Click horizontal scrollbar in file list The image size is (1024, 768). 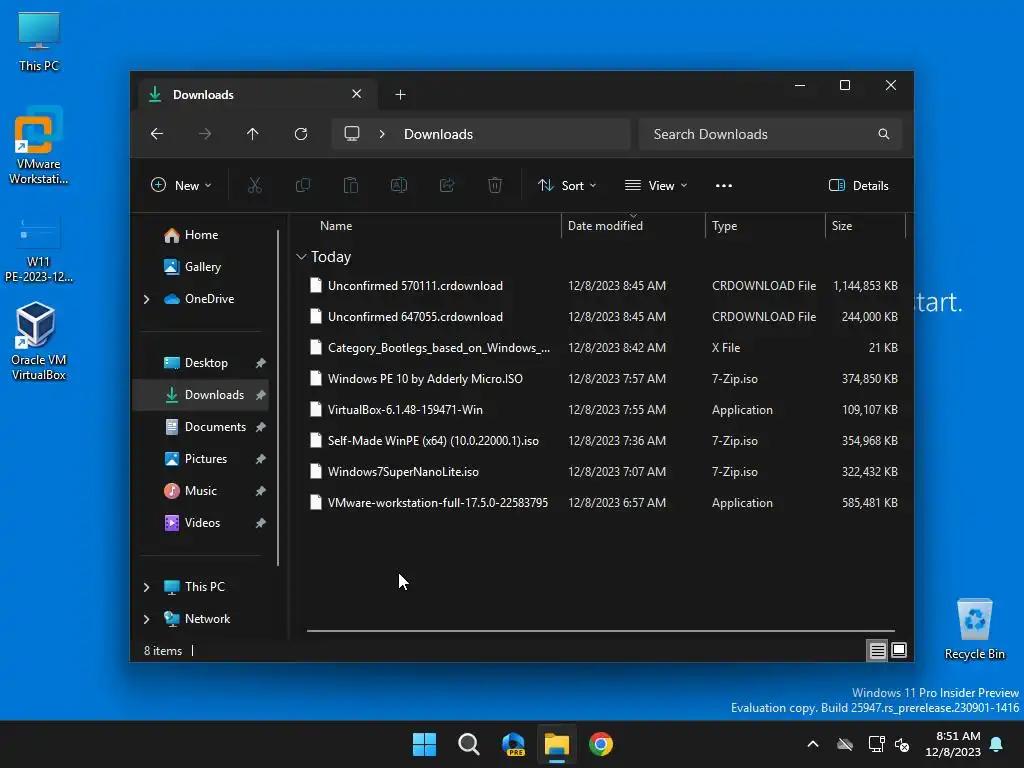tap(601, 631)
